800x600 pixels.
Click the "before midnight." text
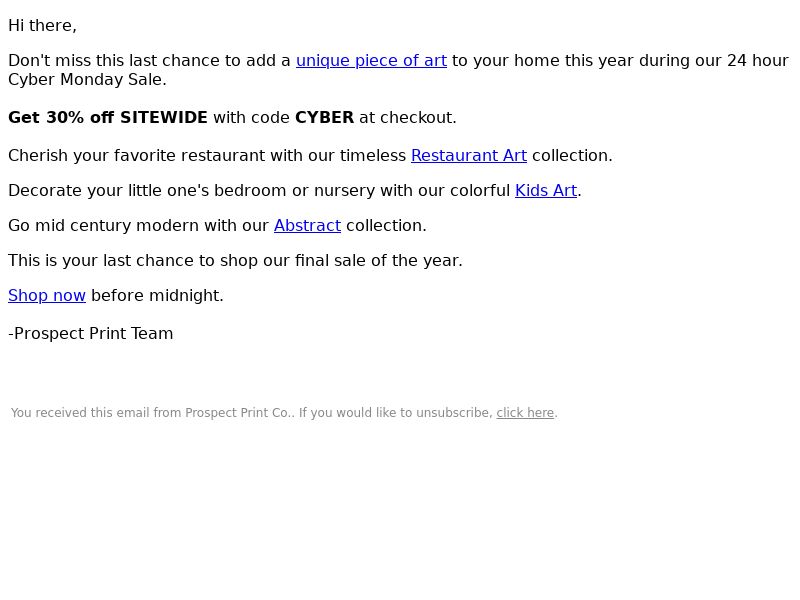[x=157, y=295]
